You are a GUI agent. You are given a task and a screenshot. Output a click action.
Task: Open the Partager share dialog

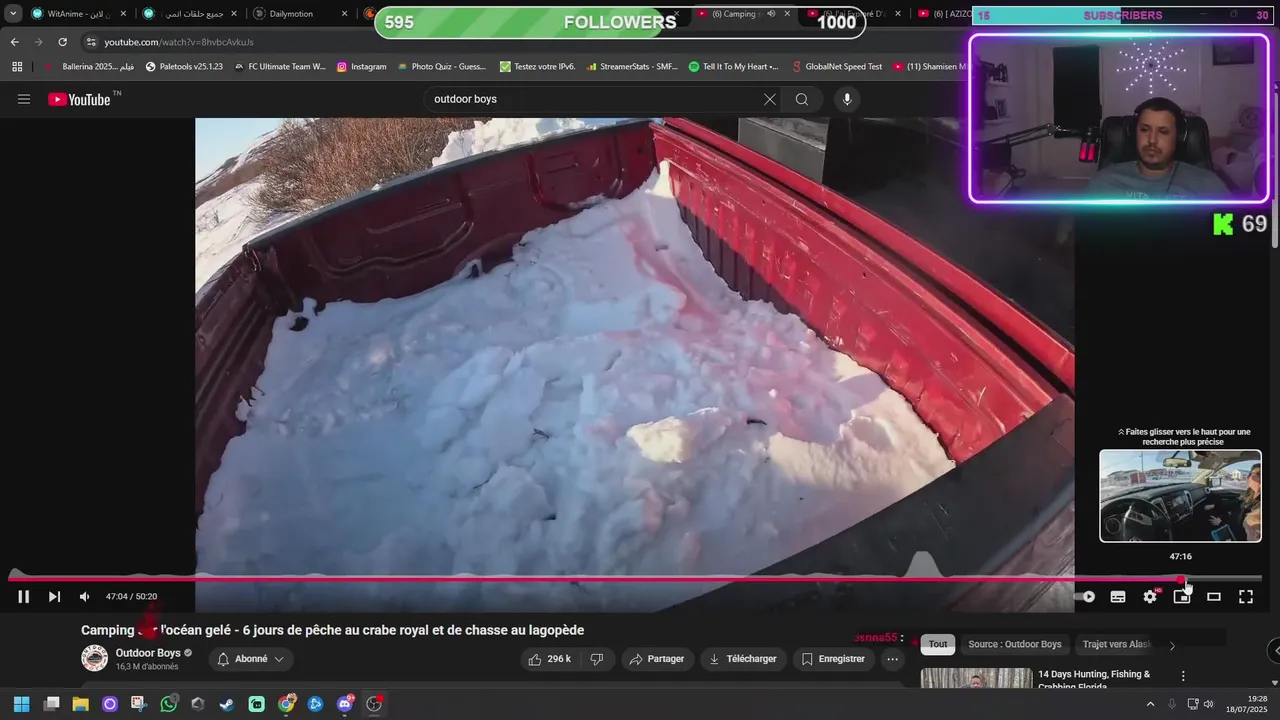click(657, 659)
